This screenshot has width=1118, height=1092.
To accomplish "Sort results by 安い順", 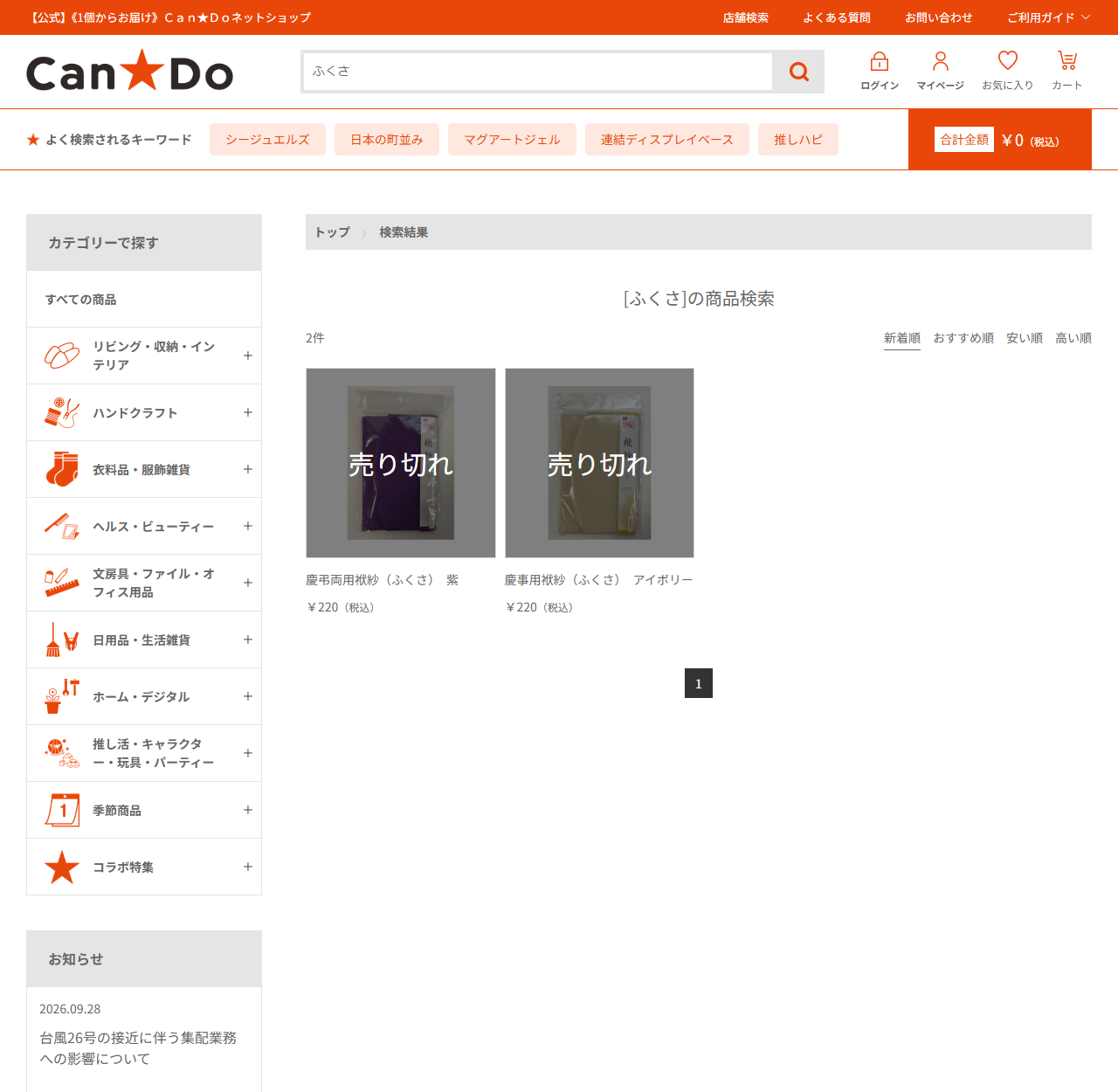I will [x=1025, y=338].
